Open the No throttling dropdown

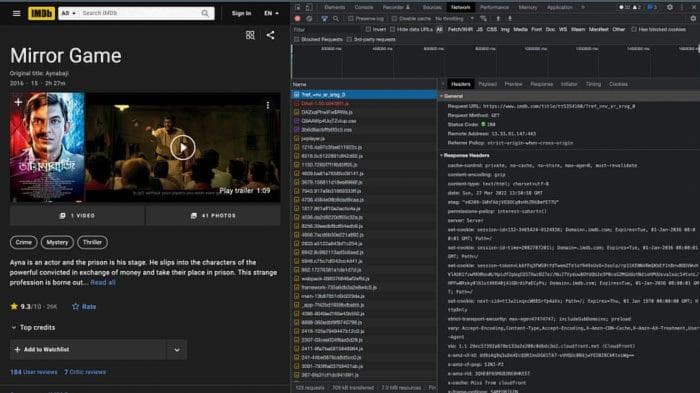tap(454, 19)
